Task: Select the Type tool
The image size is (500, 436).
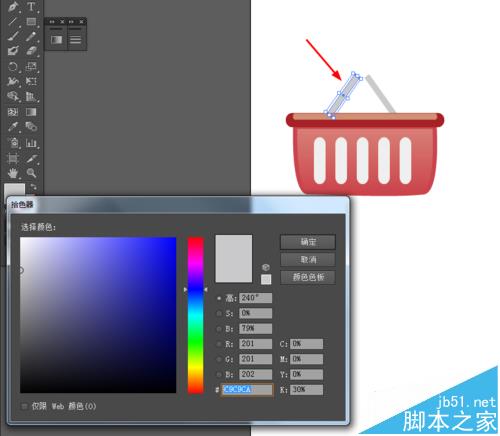Action: point(31,6)
